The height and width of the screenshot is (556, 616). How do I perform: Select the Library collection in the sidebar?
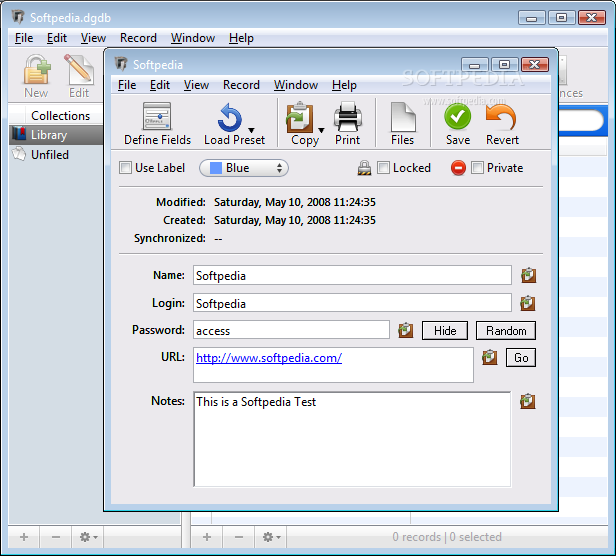(56, 135)
